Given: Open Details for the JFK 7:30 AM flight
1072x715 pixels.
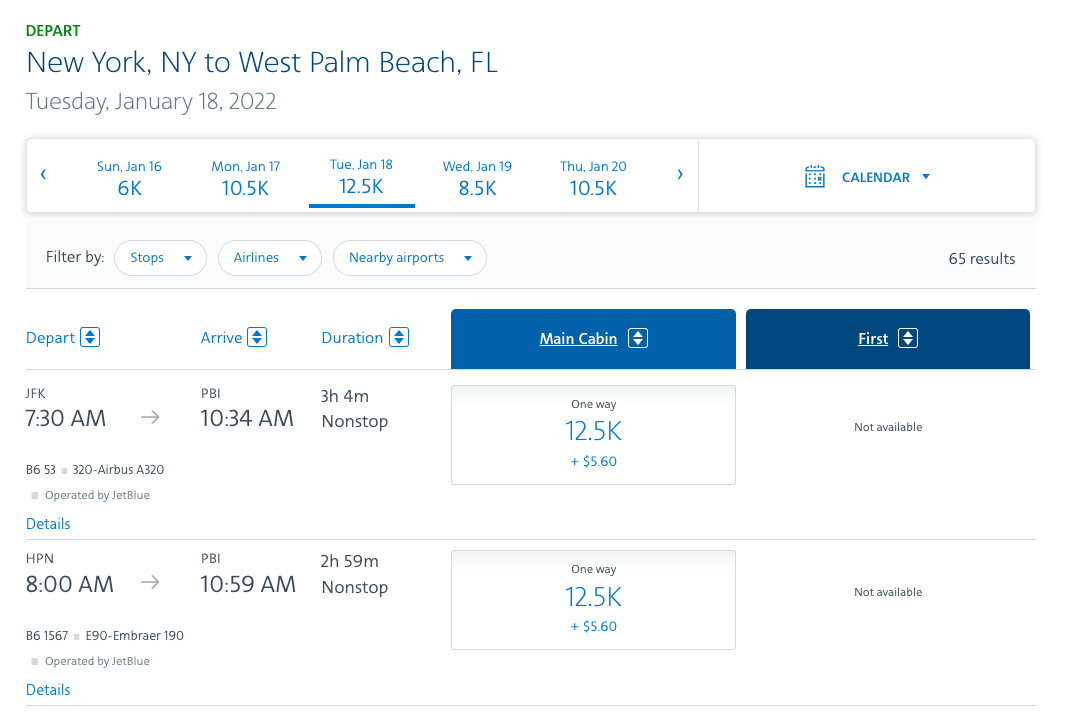Looking at the screenshot, I should click(x=47, y=523).
